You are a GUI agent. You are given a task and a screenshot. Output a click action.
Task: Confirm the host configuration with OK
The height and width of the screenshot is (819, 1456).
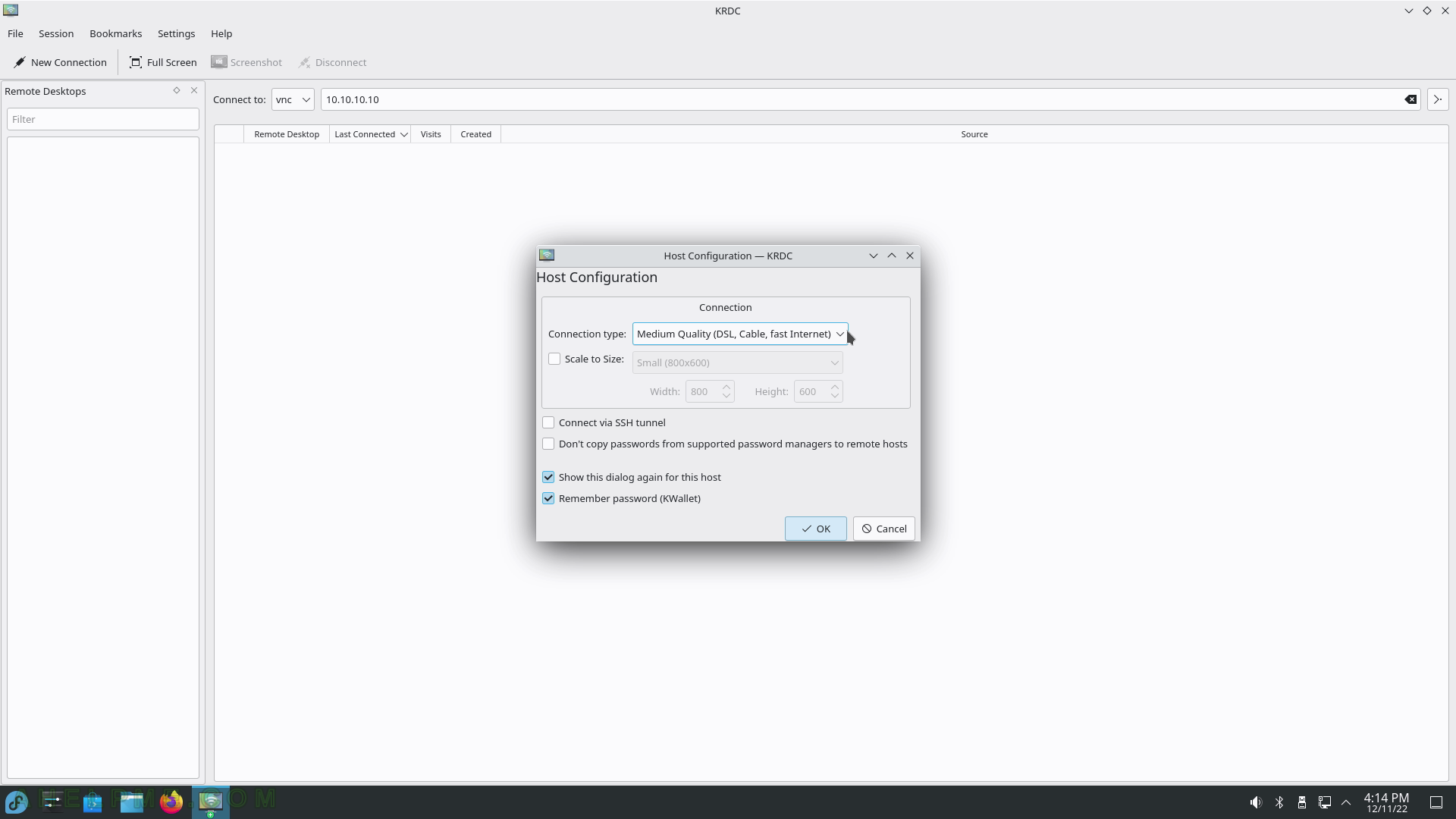[x=815, y=529]
